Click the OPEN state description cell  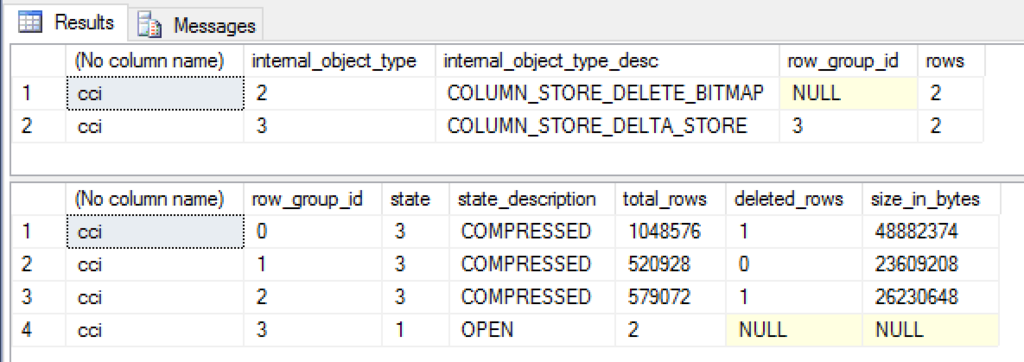tap(532, 329)
